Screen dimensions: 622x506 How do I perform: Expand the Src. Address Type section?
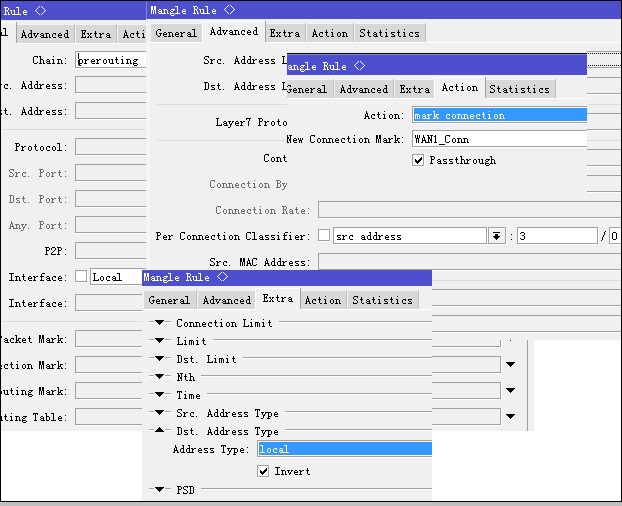click(x=159, y=412)
